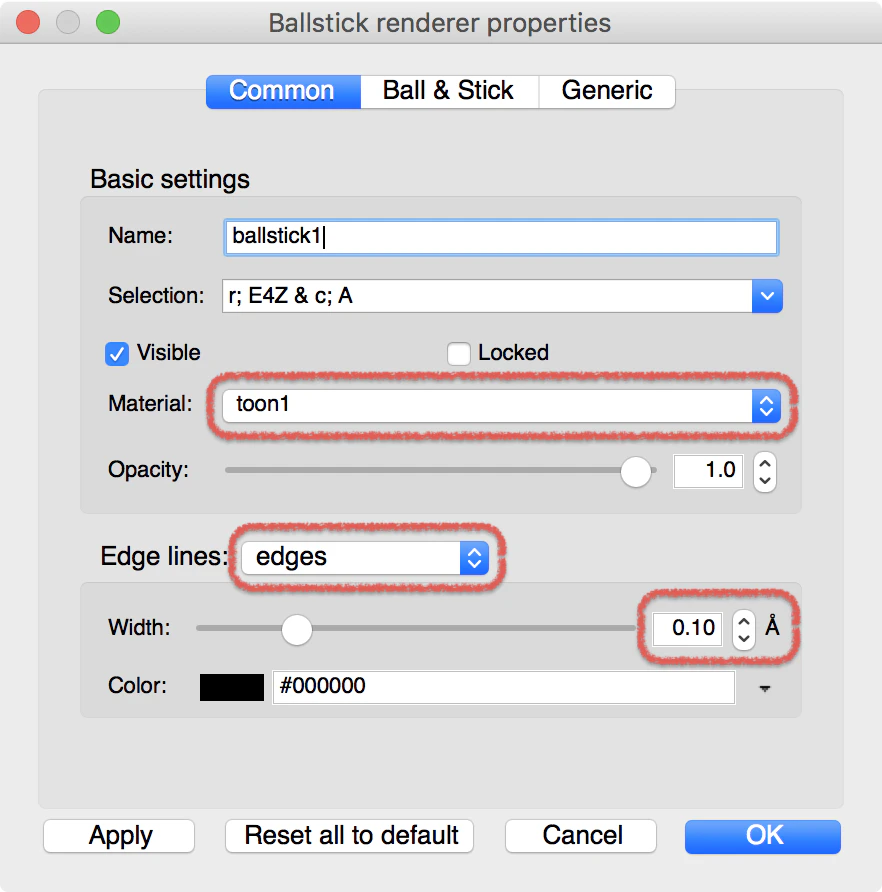
Task: Expand the color options dropdown arrow
Action: (x=765, y=688)
